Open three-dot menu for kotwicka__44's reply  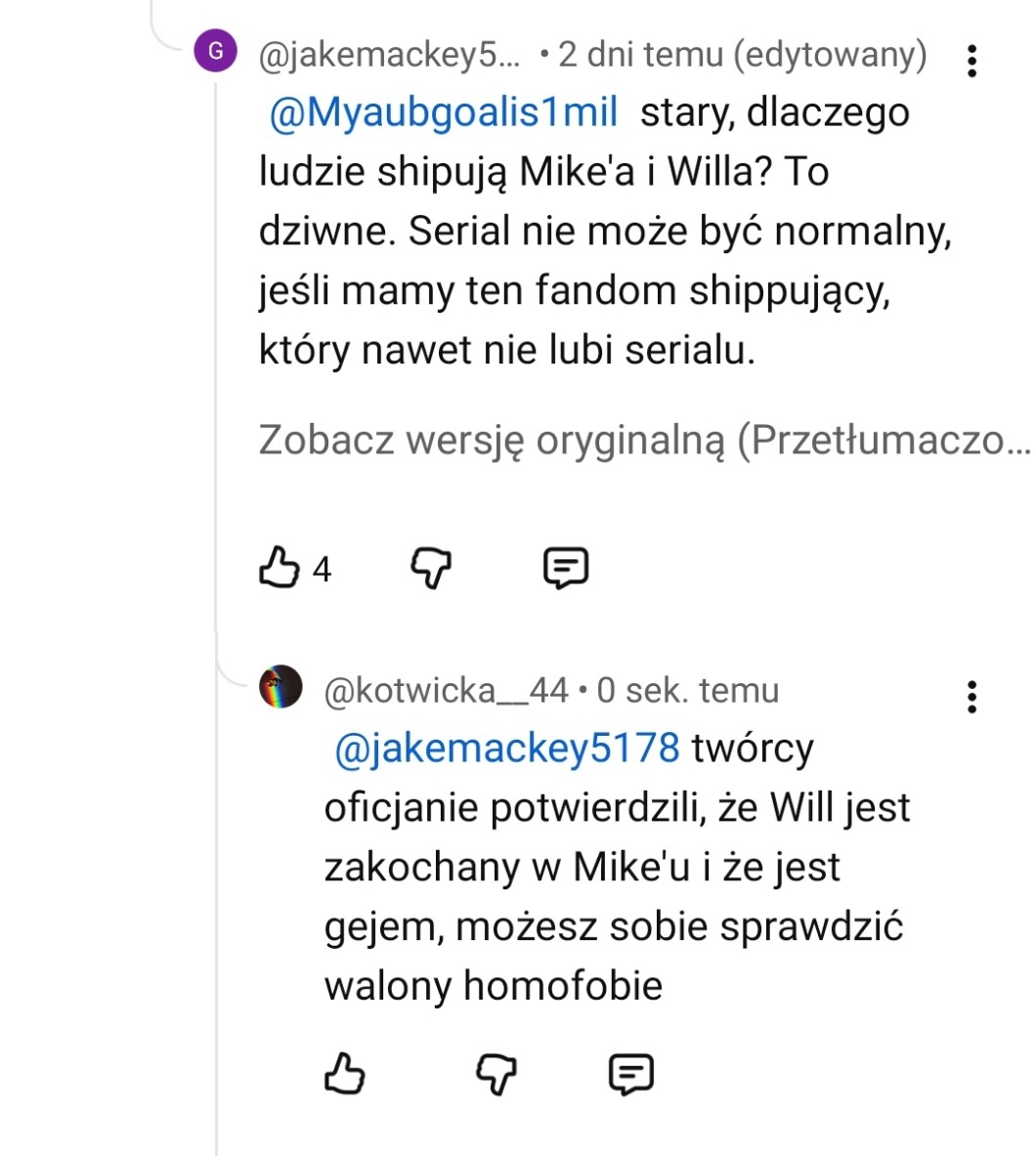coord(971,697)
